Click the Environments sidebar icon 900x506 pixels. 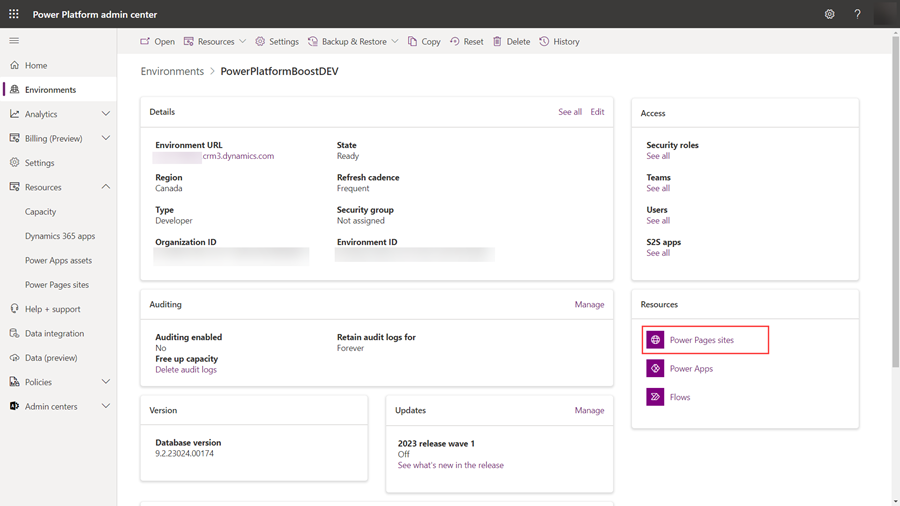click(14, 89)
